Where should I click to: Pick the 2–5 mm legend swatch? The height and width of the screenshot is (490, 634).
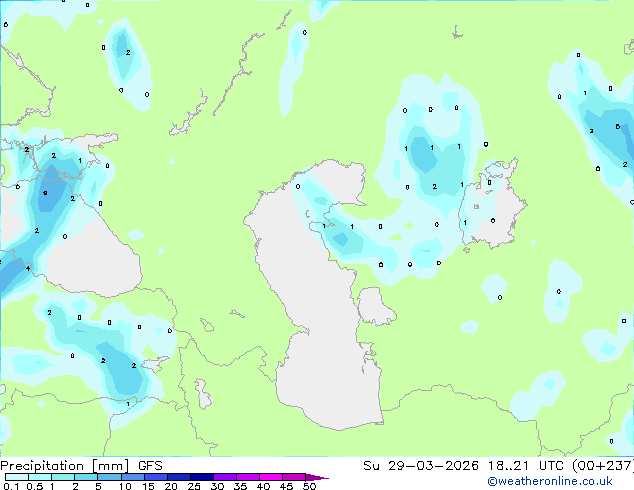(86, 477)
